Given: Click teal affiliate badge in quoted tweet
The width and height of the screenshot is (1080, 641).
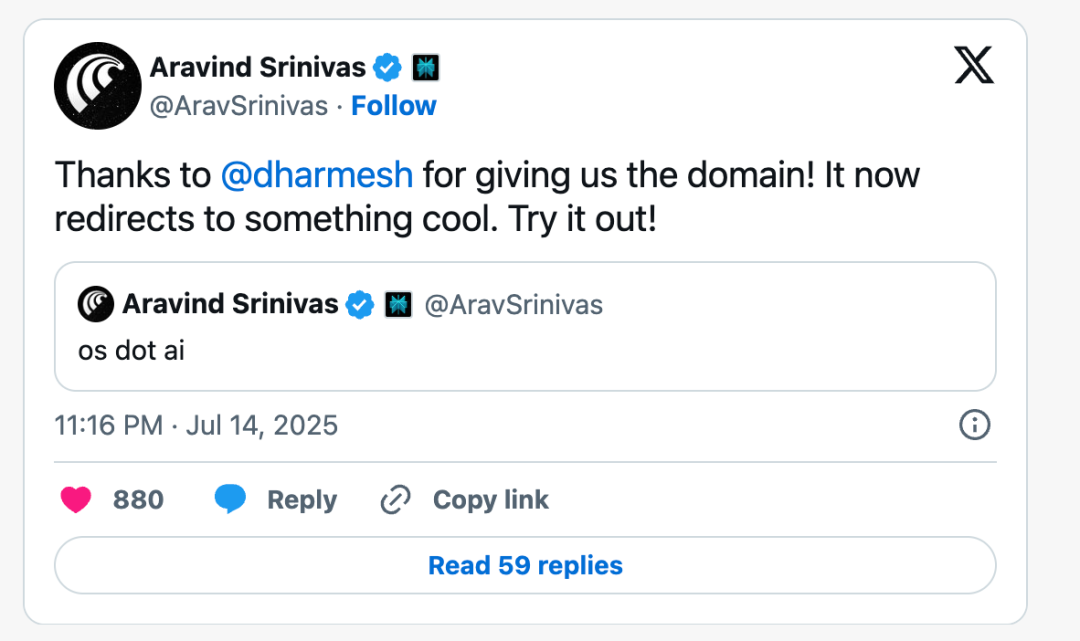Looking at the screenshot, I should point(398,304).
